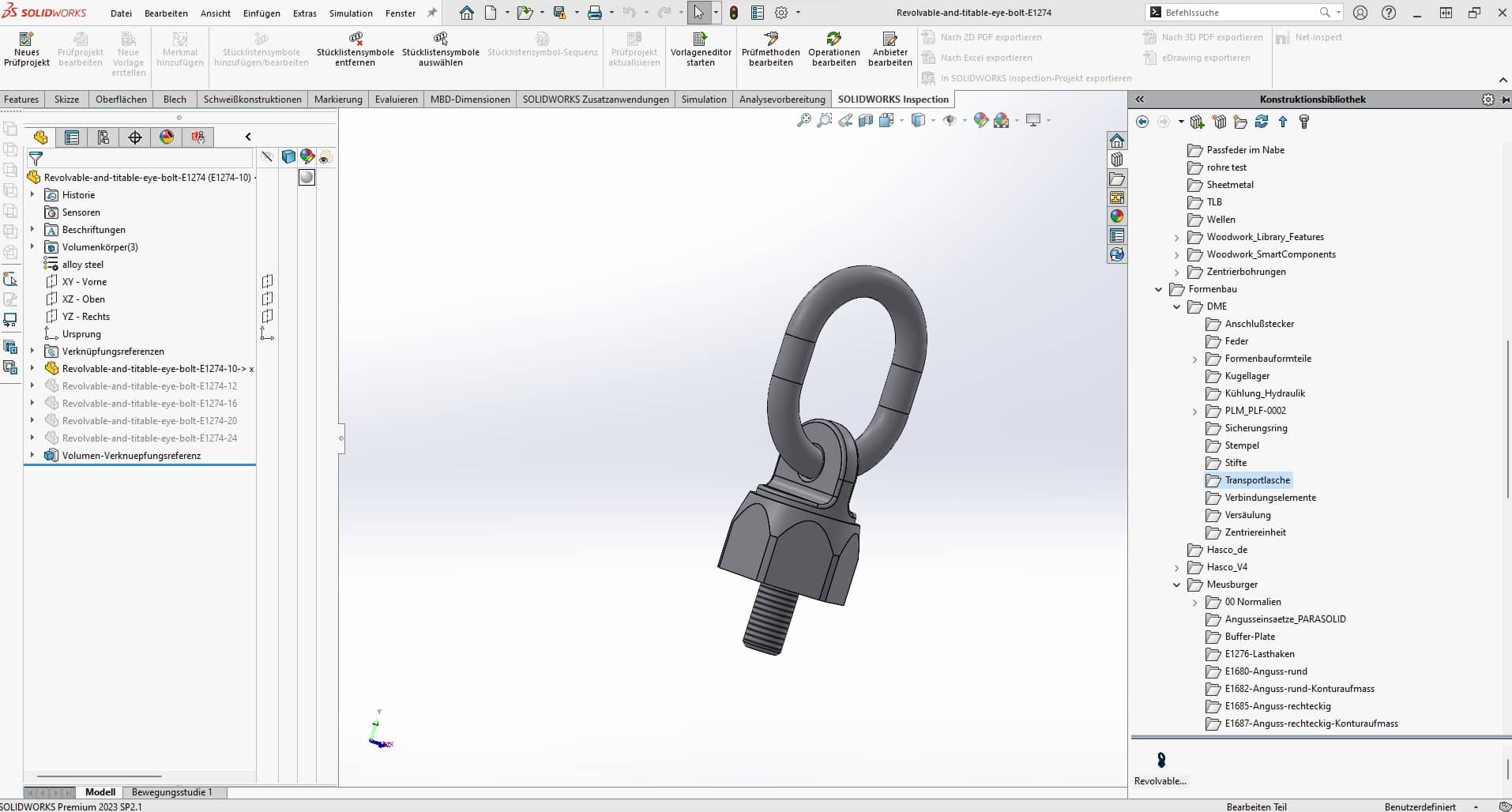Open the ConfigurationManager tab icon

coord(103,137)
